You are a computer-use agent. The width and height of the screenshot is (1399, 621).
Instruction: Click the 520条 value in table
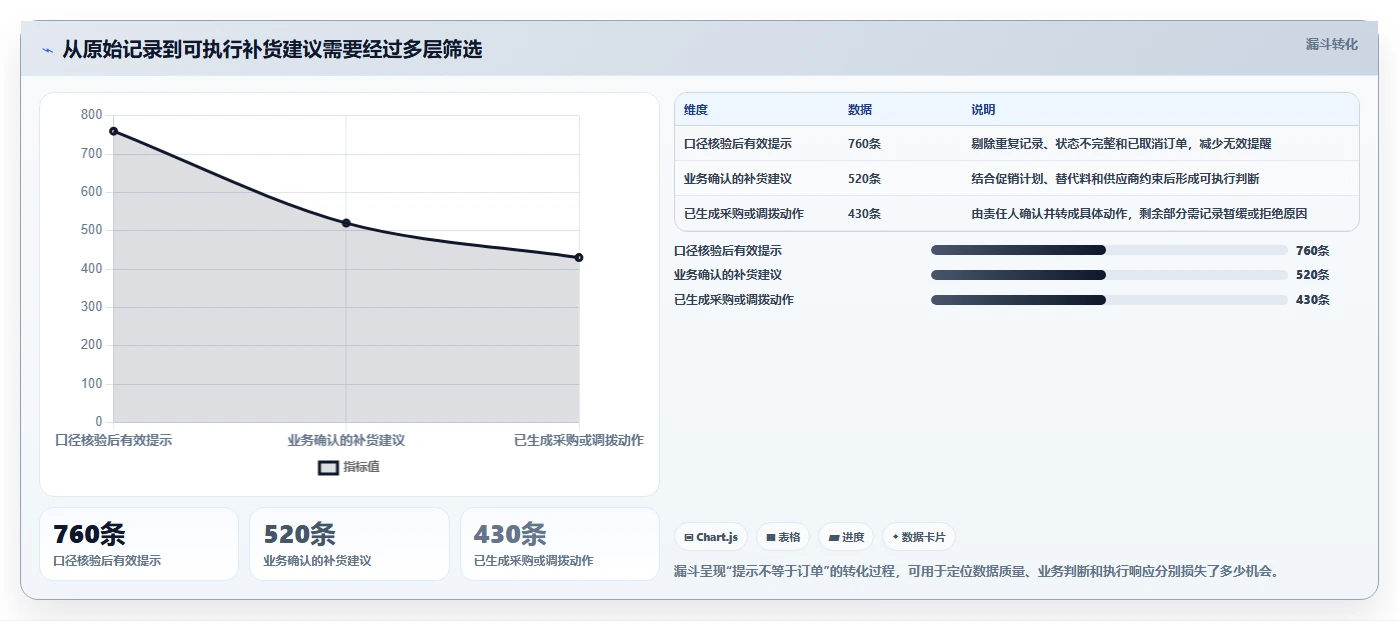864,179
